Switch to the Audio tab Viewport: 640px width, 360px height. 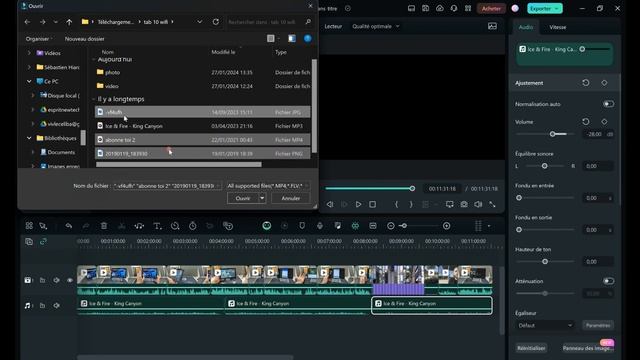[526, 27]
